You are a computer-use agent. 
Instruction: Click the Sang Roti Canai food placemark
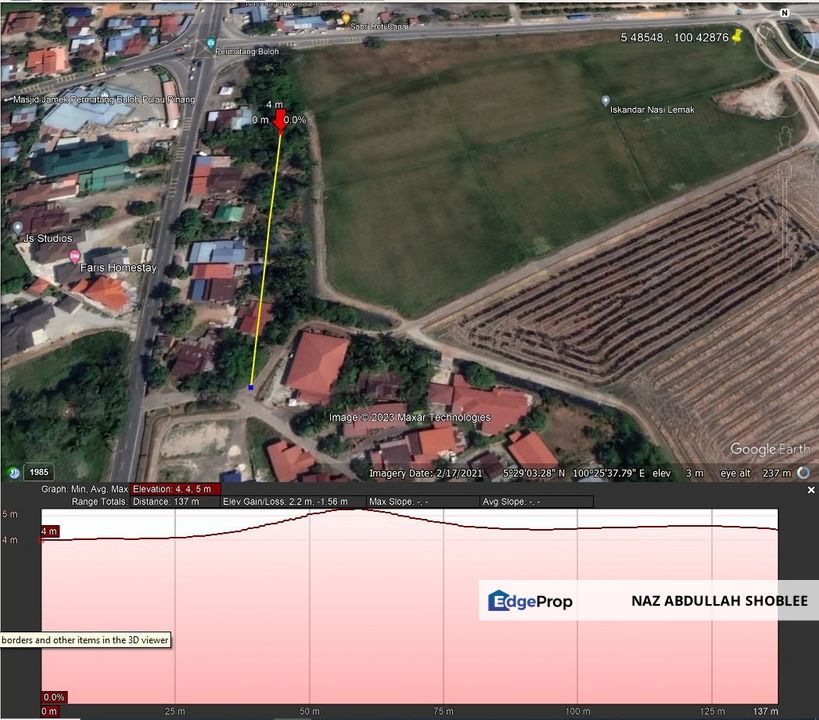pos(347,17)
